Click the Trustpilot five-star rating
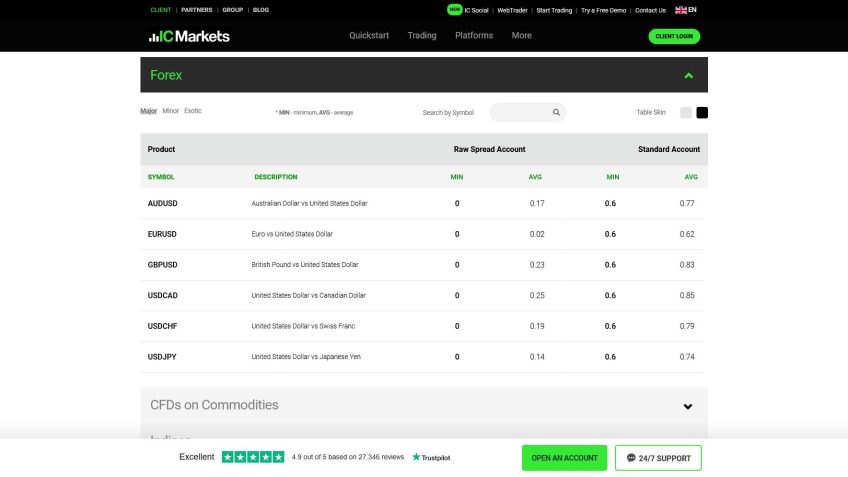This screenshot has width=848, height=477. (252, 457)
